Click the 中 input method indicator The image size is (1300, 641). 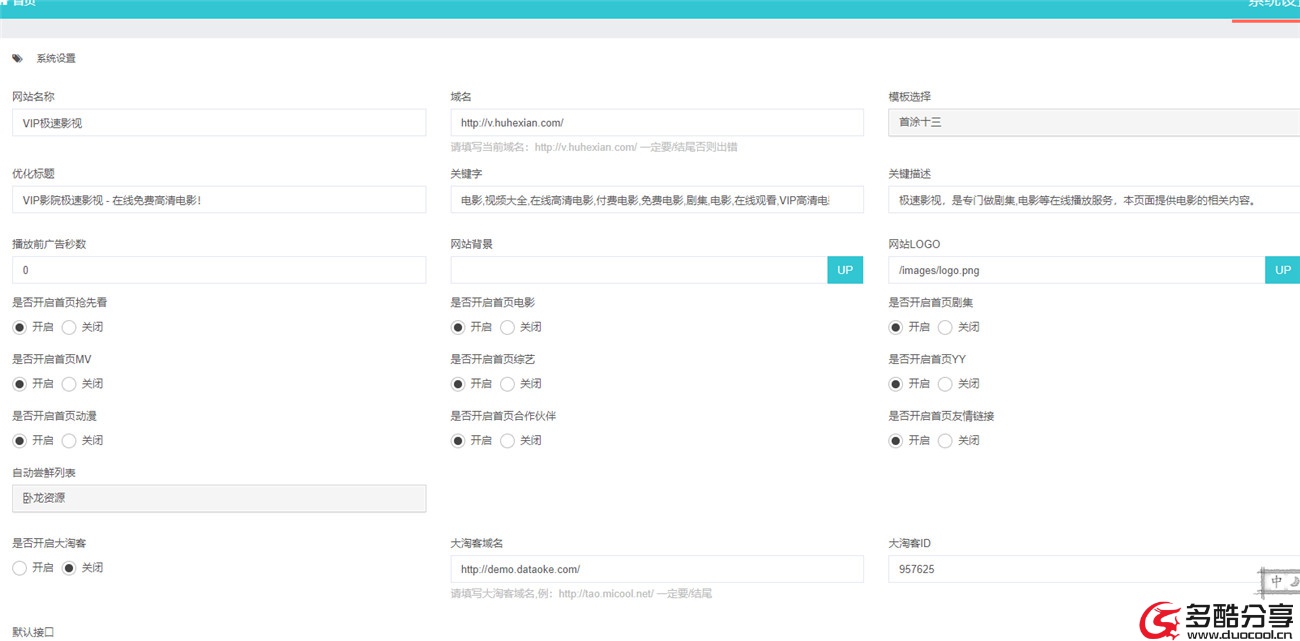pos(1277,581)
